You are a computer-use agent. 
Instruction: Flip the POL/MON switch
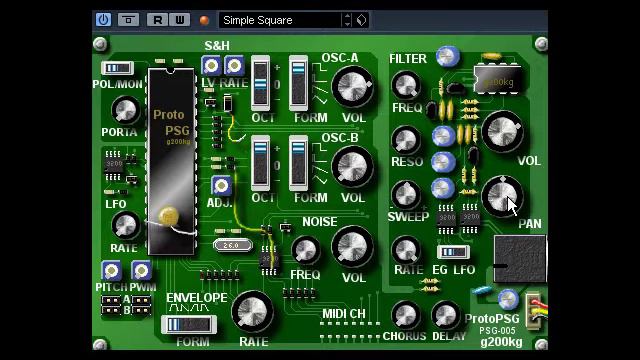pos(118,68)
